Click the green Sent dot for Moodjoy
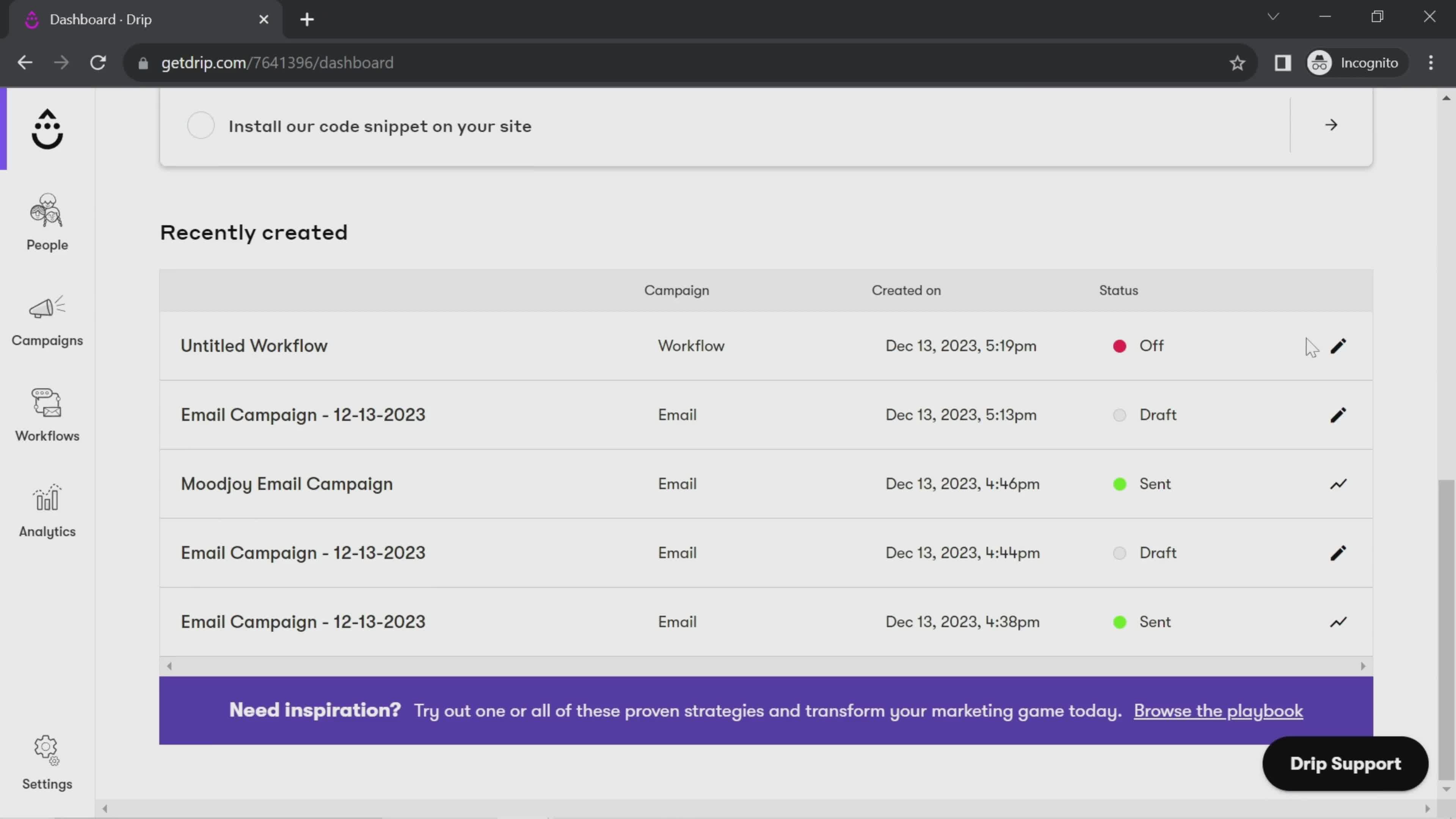Image resolution: width=1456 pixels, height=819 pixels. (1119, 484)
